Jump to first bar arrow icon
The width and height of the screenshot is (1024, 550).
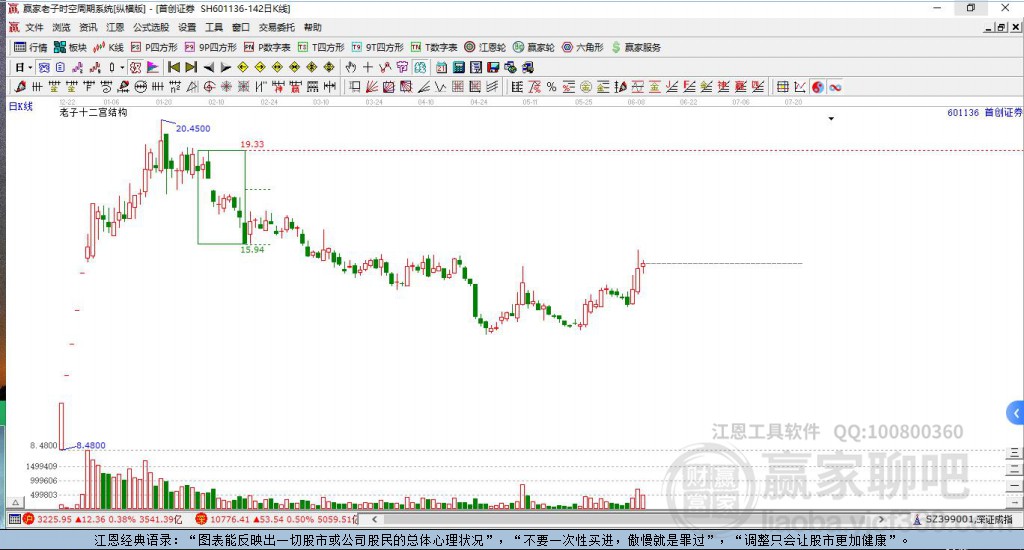(174, 67)
